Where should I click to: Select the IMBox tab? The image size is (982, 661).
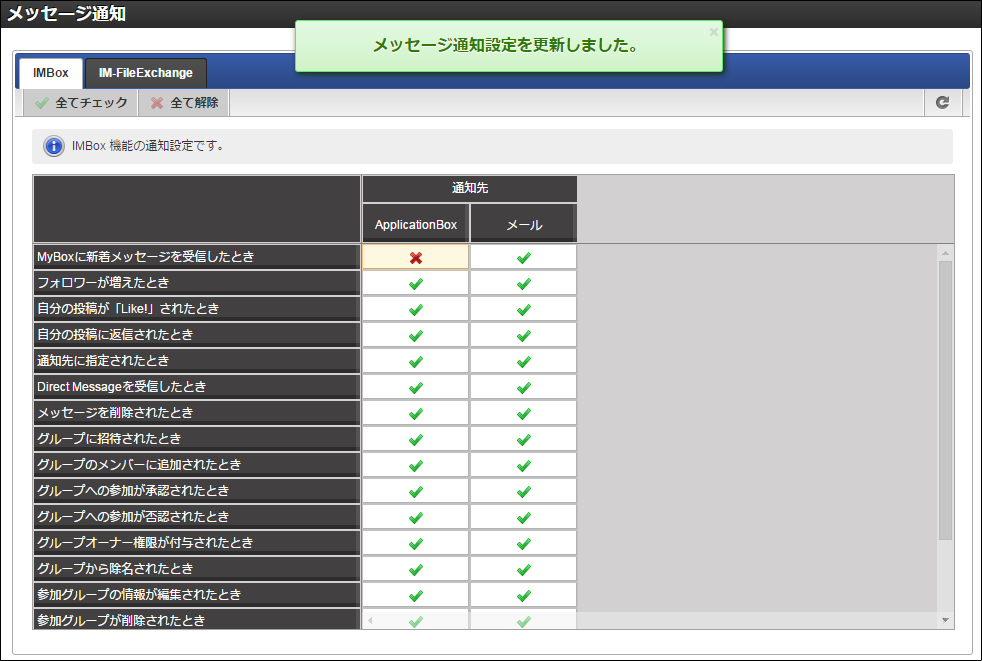coord(51,73)
